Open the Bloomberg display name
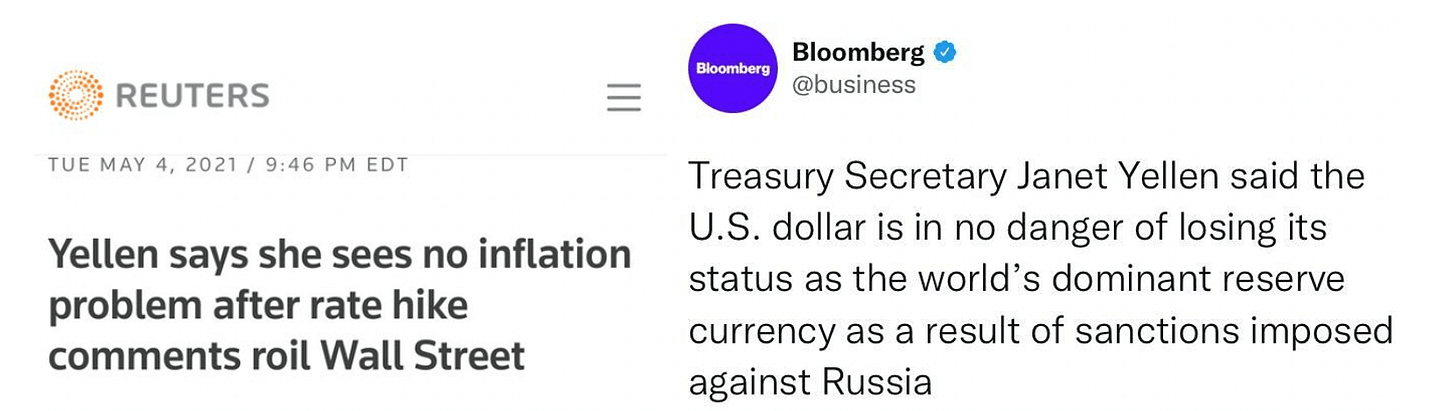The image size is (1456, 411). tap(858, 52)
